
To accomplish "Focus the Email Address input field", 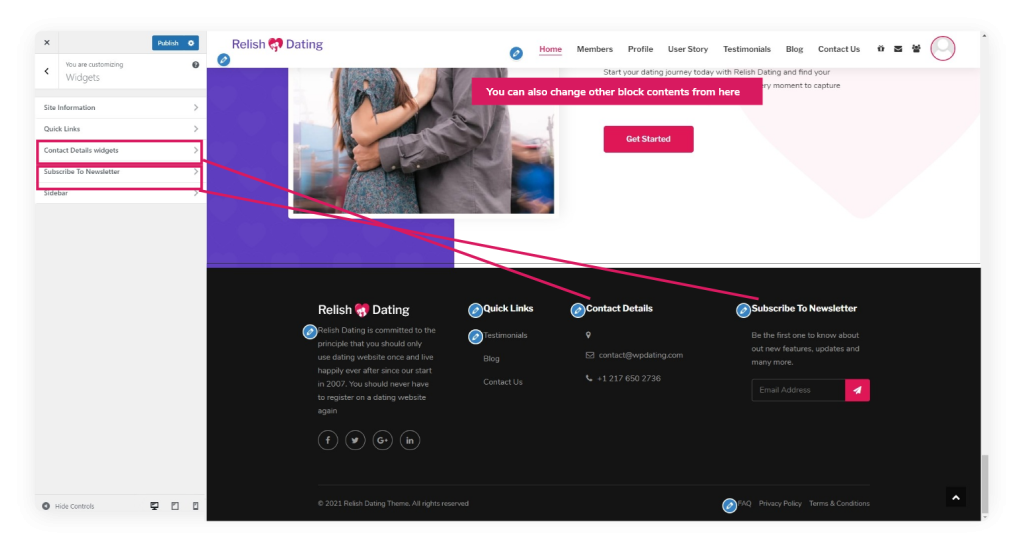I will [798, 391].
